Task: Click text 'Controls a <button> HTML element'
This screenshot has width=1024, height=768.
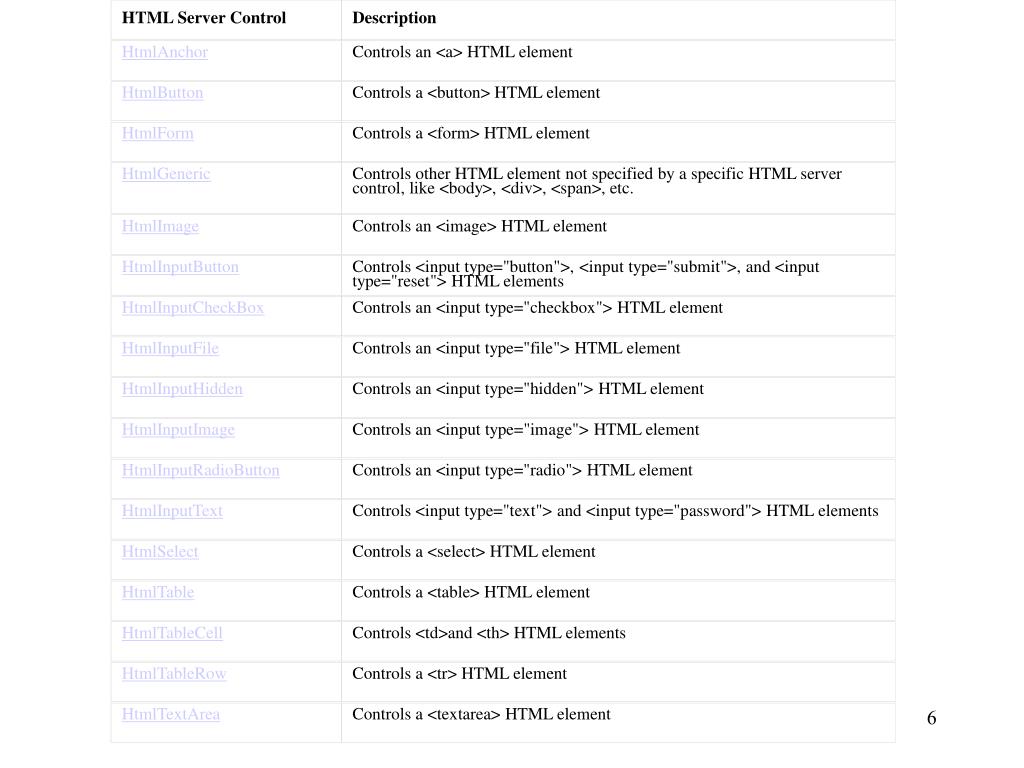Action: click(475, 93)
